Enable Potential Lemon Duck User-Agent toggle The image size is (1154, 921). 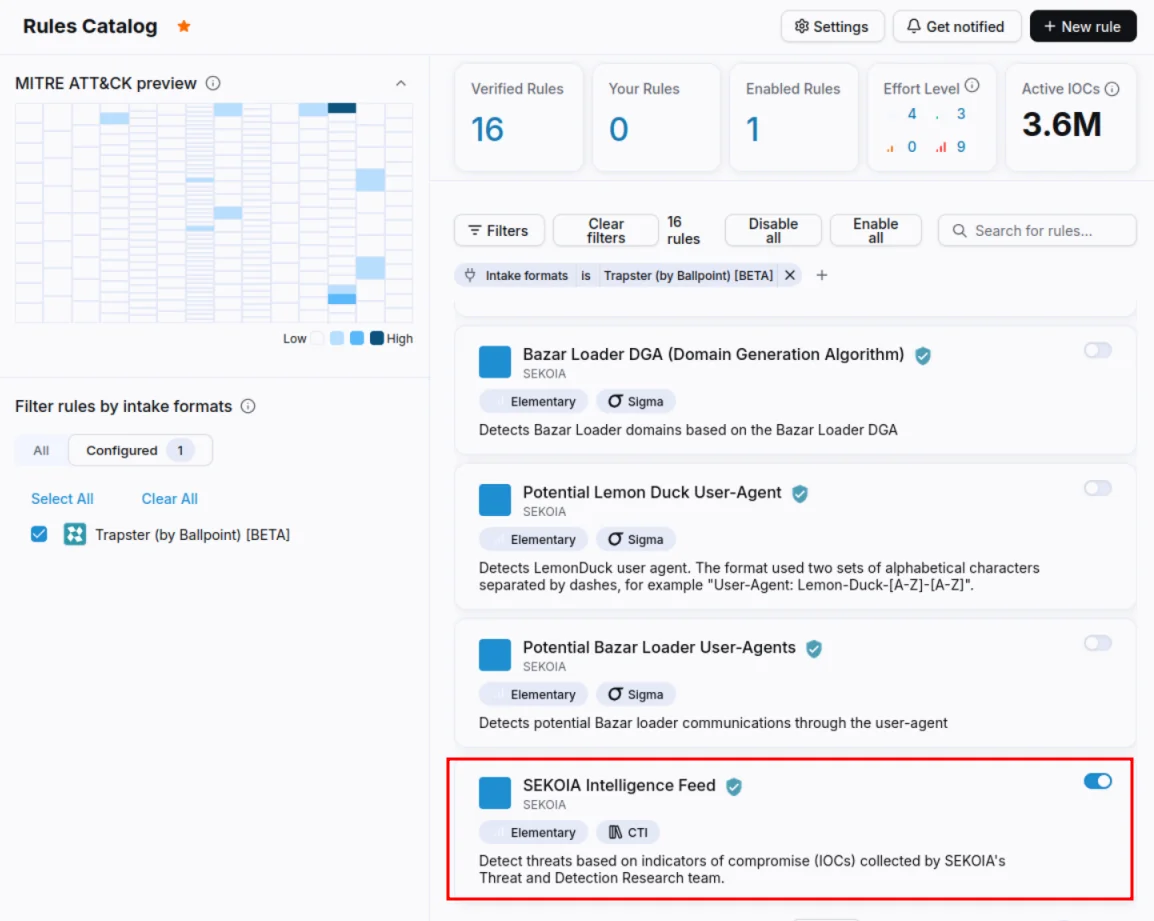(1097, 488)
